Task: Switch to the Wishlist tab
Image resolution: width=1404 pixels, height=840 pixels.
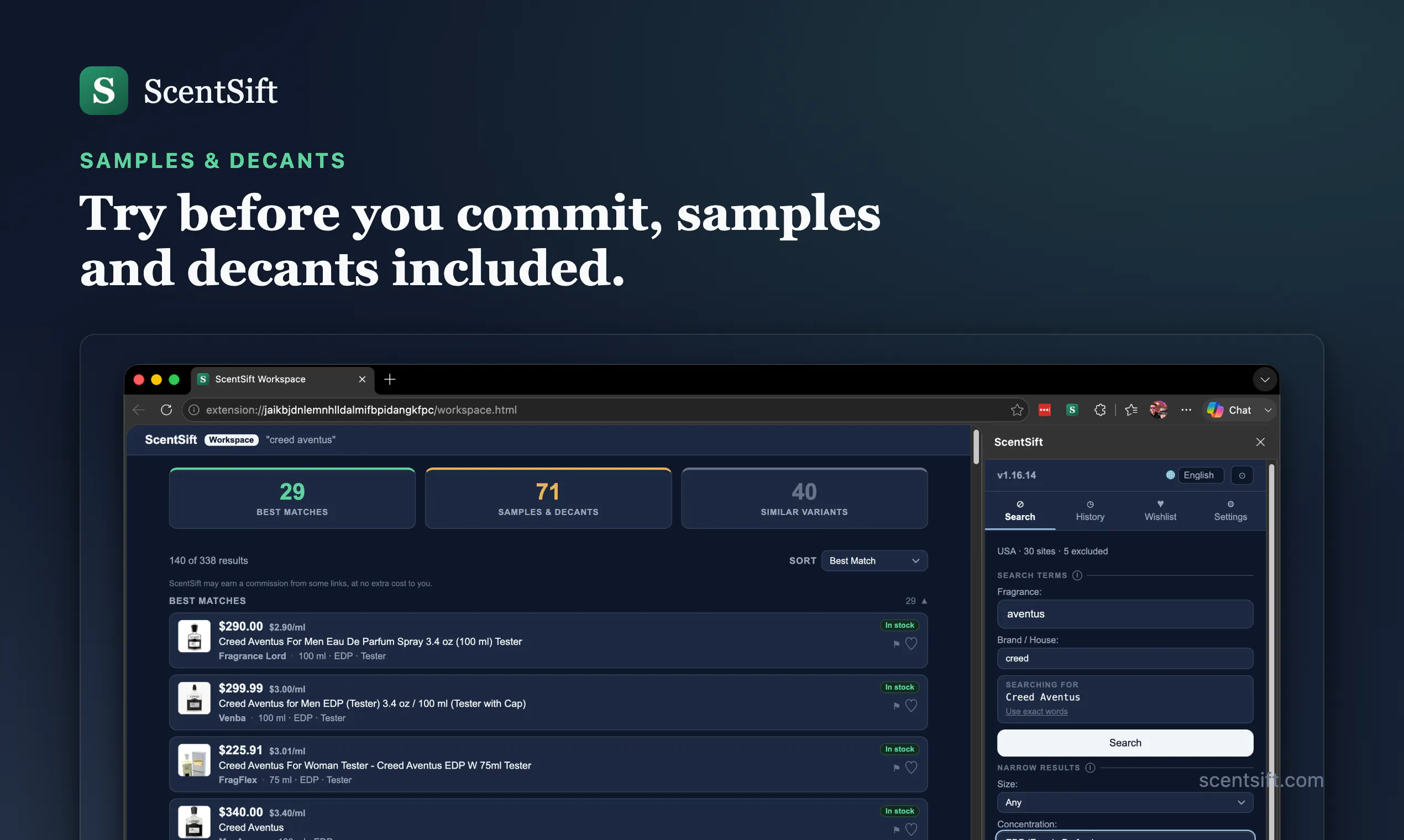Action: click(x=1160, y=511)
